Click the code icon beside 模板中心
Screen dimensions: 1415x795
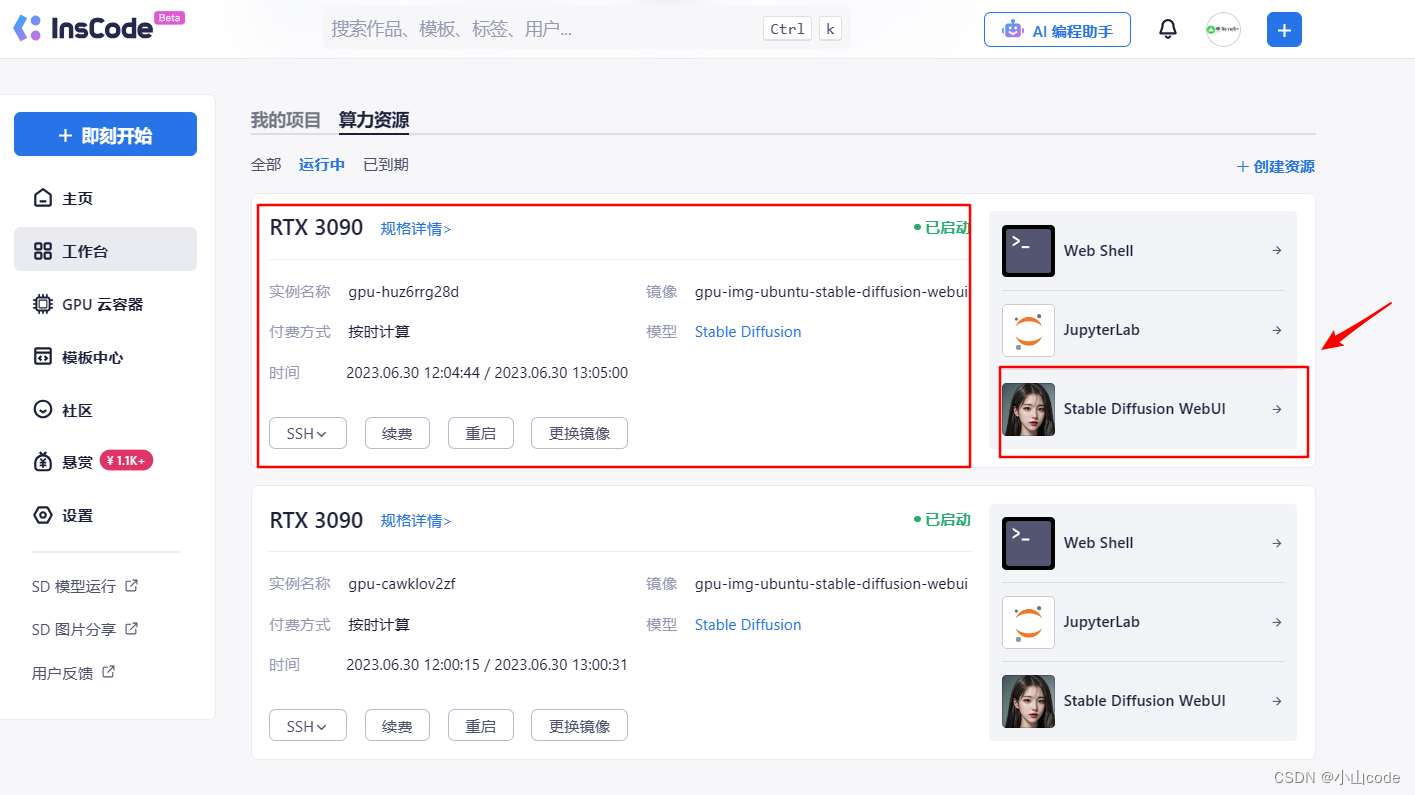43,357
